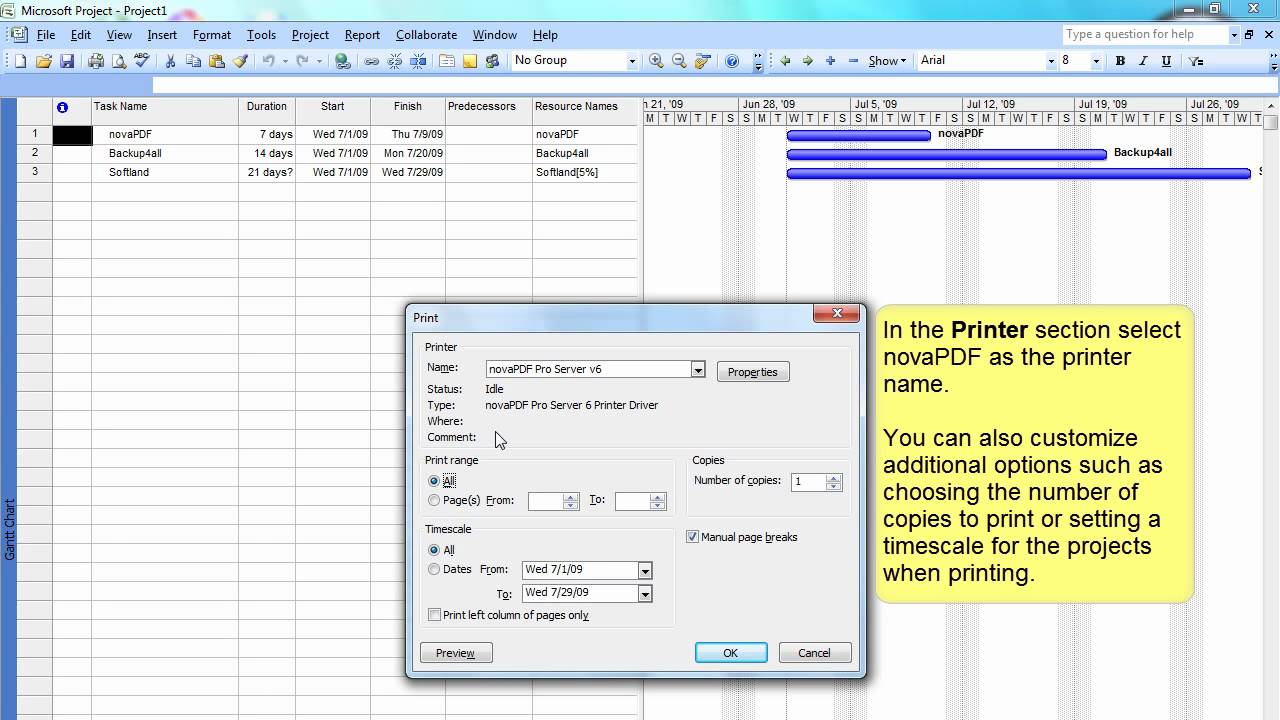Open the Task Information icon
The image size is (1280, 720).
pyautogui.click(x=447, y=61)
